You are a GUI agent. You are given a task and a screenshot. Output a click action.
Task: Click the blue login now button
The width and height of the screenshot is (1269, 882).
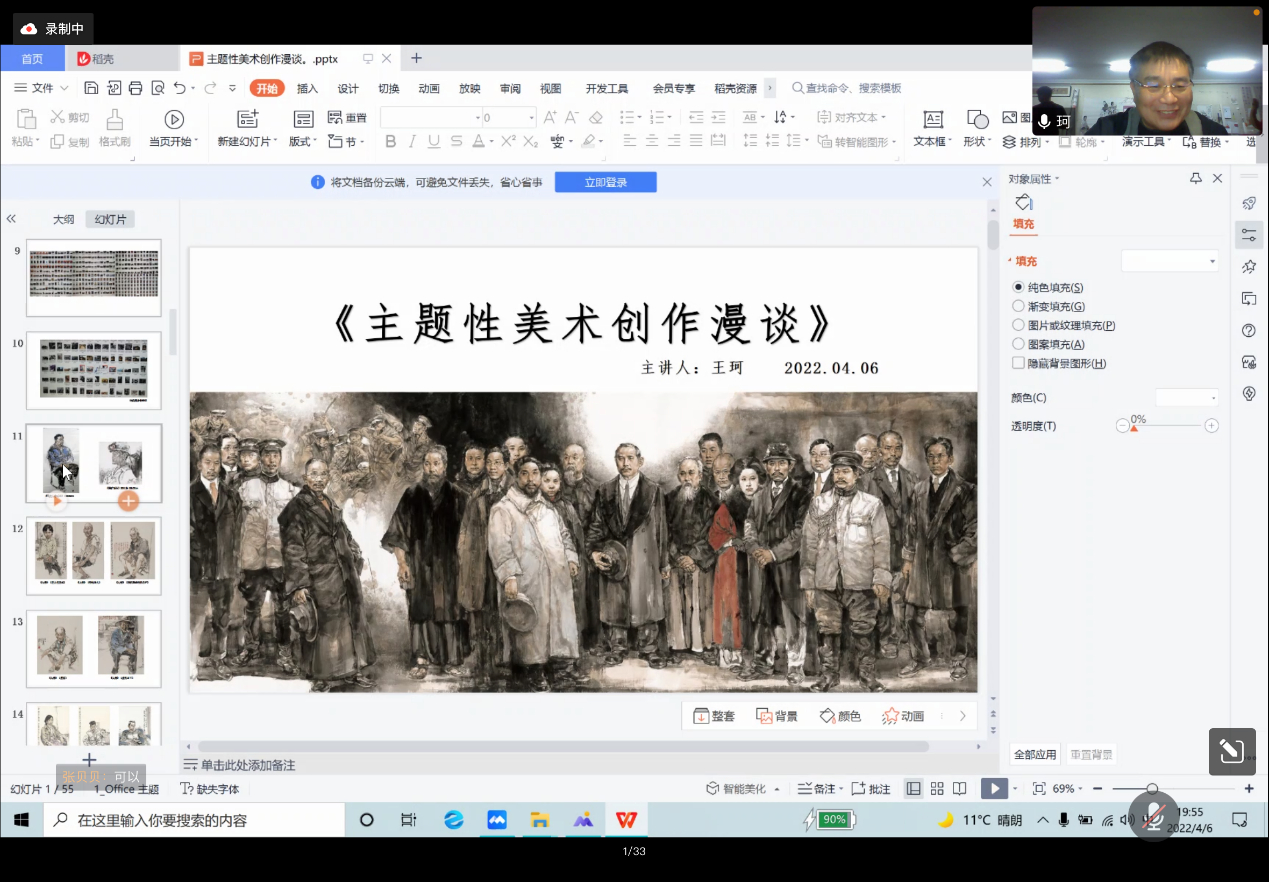coord(605,182)
